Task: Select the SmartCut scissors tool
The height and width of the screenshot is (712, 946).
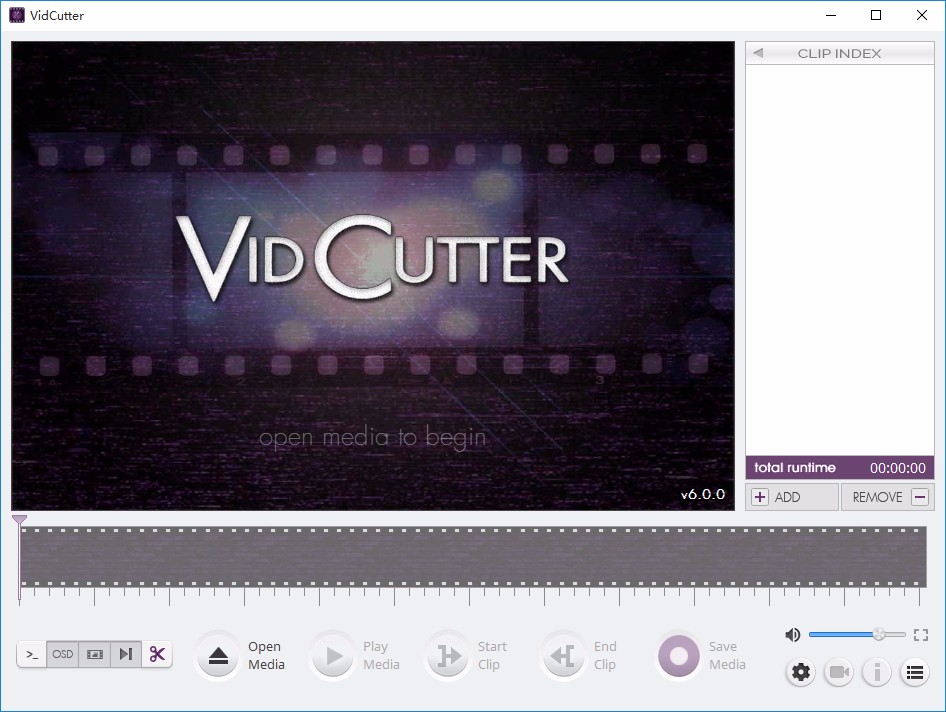Action: click(x=156, y=654)
